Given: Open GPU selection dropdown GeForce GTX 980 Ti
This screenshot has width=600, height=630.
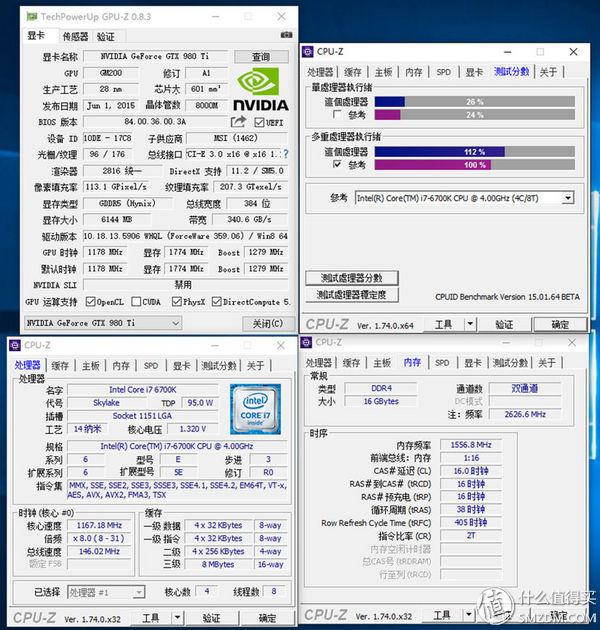Looking at the screenshot, I should [x=103, y=323].
